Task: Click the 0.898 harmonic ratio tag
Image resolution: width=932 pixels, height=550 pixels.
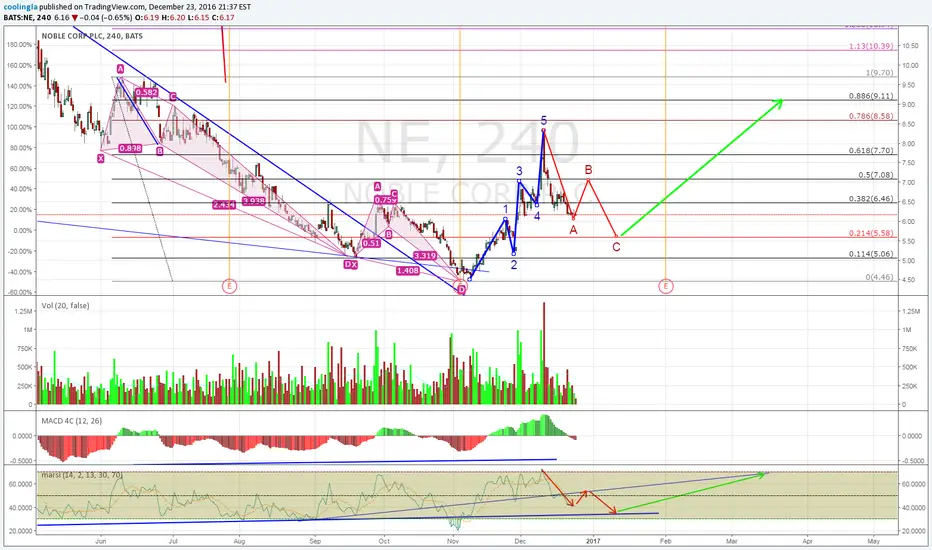Action: point(130,148)
